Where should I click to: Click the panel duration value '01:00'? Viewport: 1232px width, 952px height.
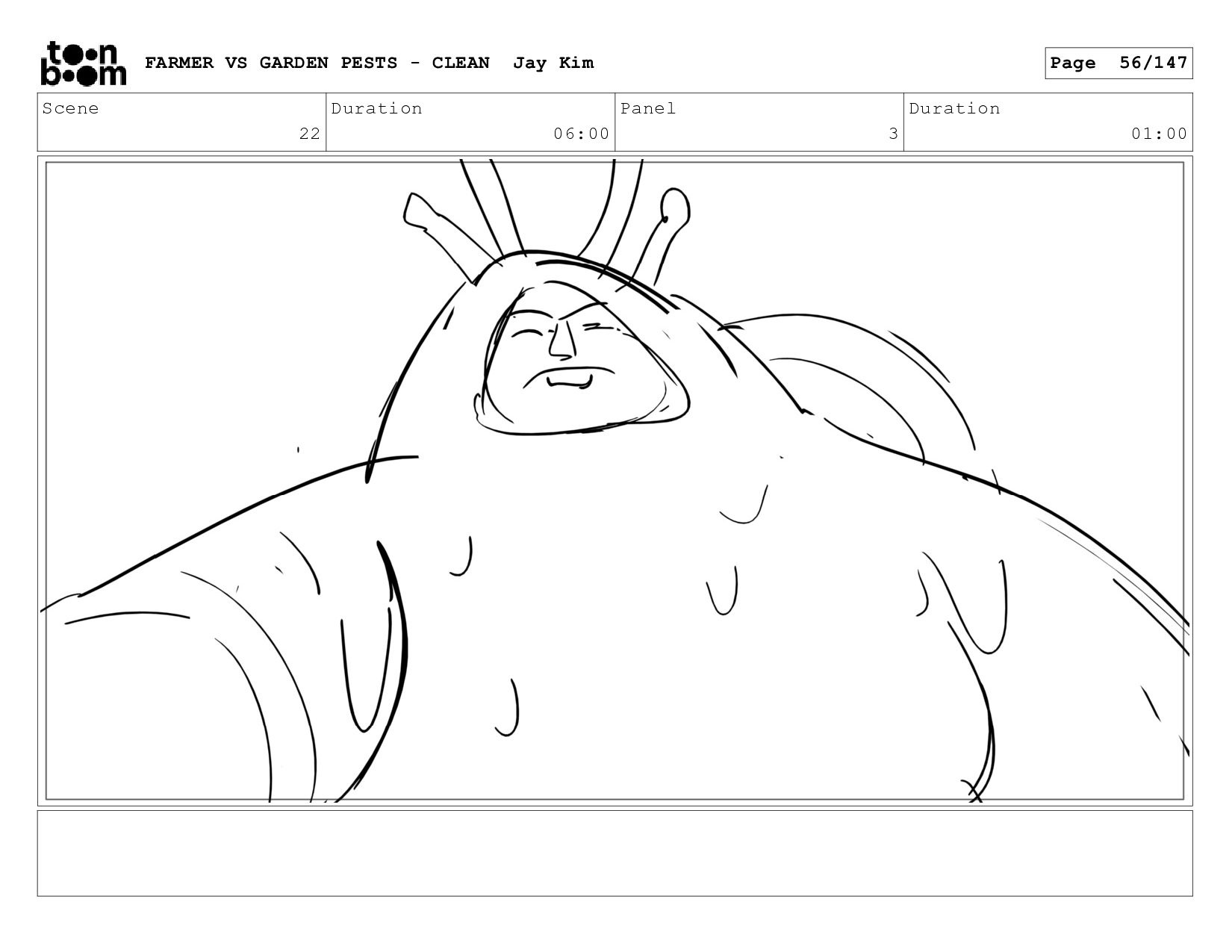click(1160, 134)
